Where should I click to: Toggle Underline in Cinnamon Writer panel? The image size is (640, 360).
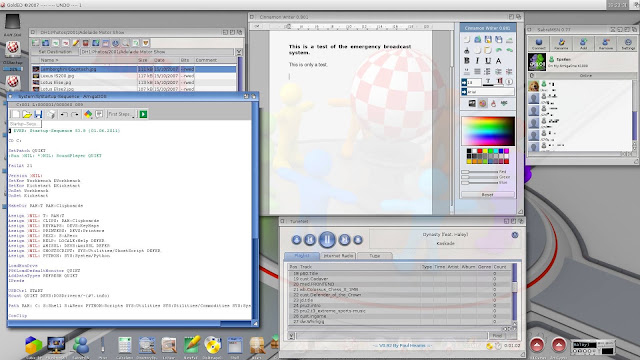click(x=488, y=60)
